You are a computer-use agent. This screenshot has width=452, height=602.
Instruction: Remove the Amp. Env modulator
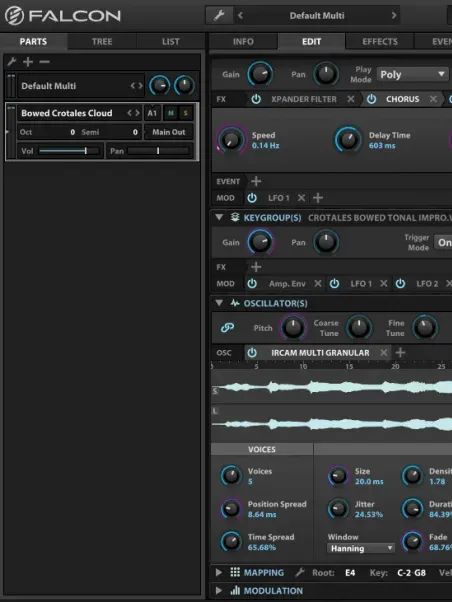(318, 284)
